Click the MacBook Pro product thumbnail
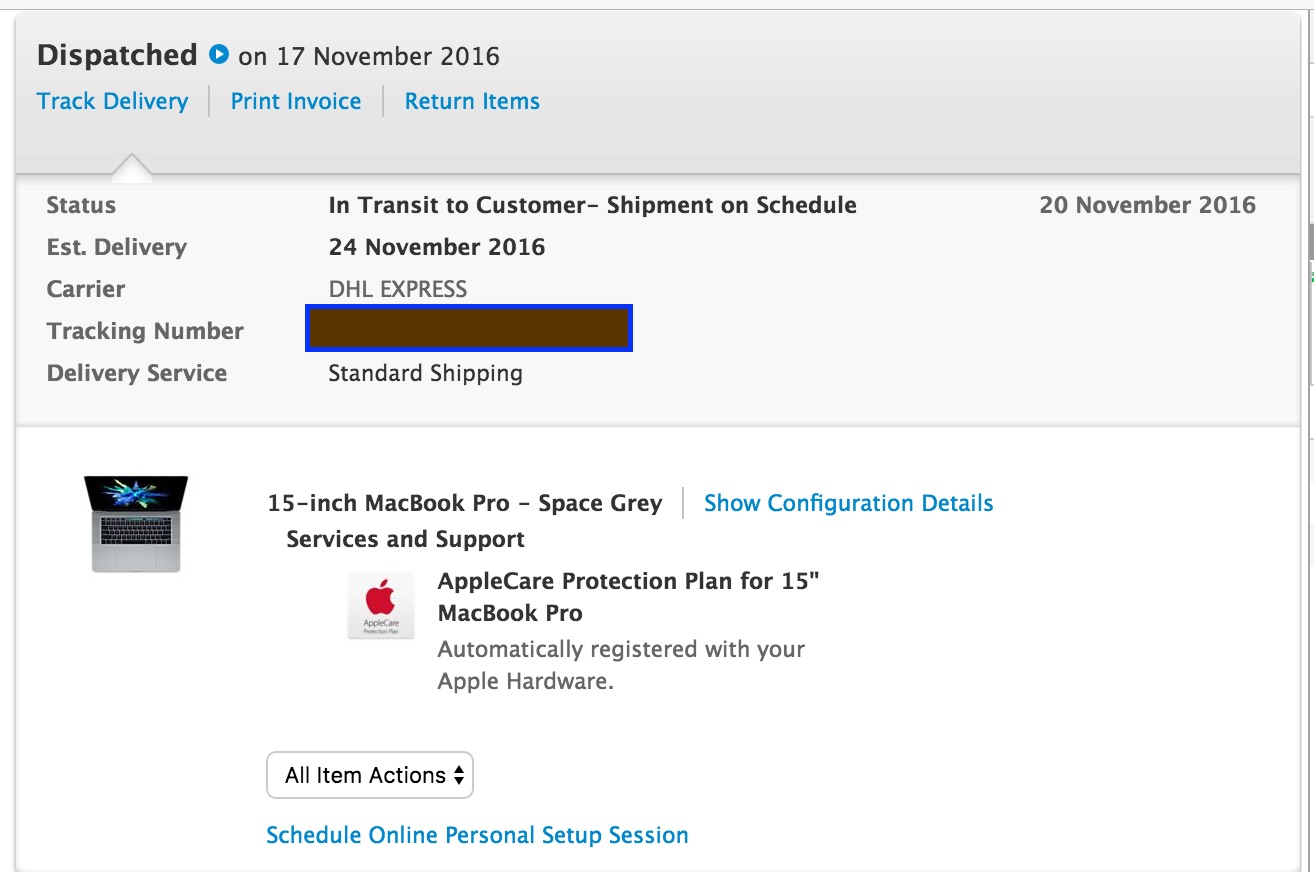 [136, 523]
